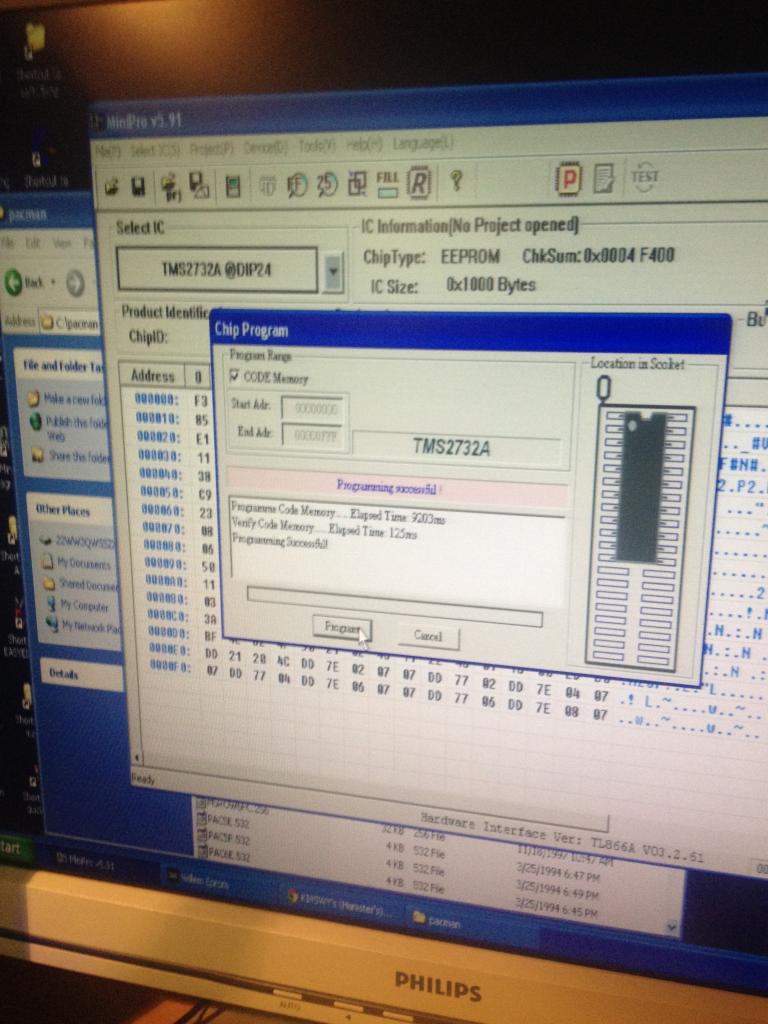Click the Save file toolbar icon
The image size is (768, 1024).
tap(139, 186)
